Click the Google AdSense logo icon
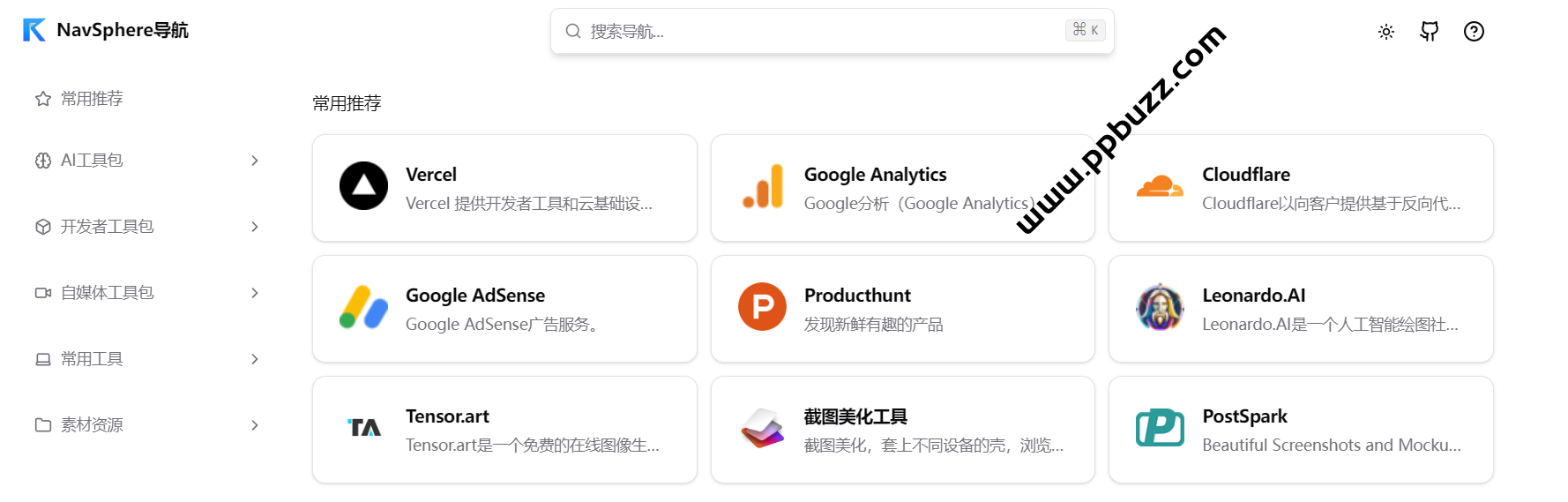Viewport: 1568px width, 502px height. pyautogui.click(x=363, y=307)
